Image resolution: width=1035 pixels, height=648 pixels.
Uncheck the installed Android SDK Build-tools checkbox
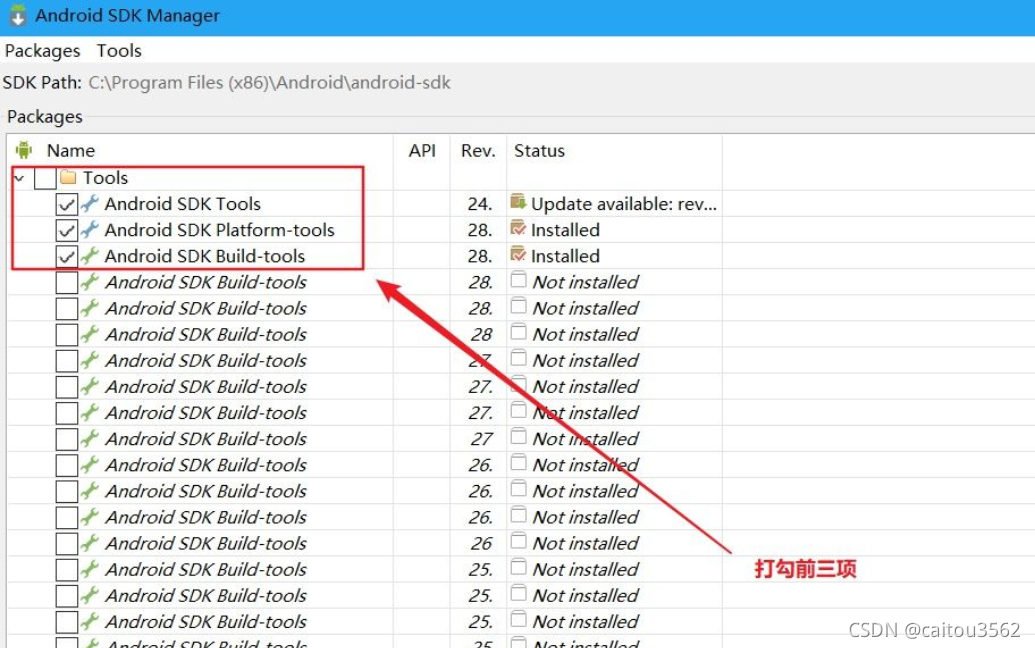point(67,256)
